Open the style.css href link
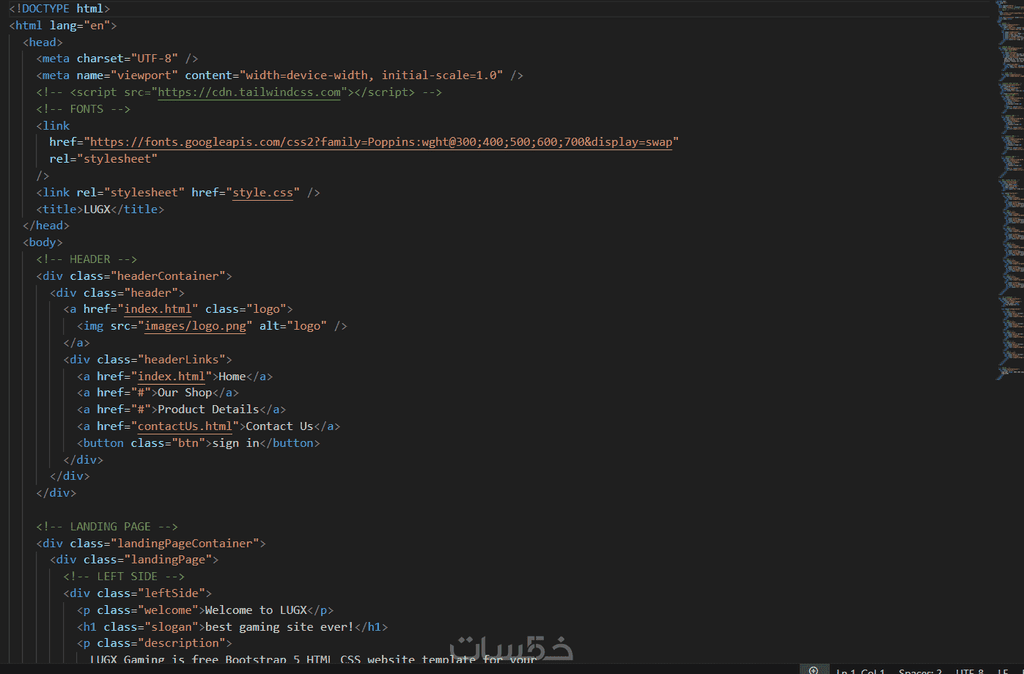 (x=263, y=193)
